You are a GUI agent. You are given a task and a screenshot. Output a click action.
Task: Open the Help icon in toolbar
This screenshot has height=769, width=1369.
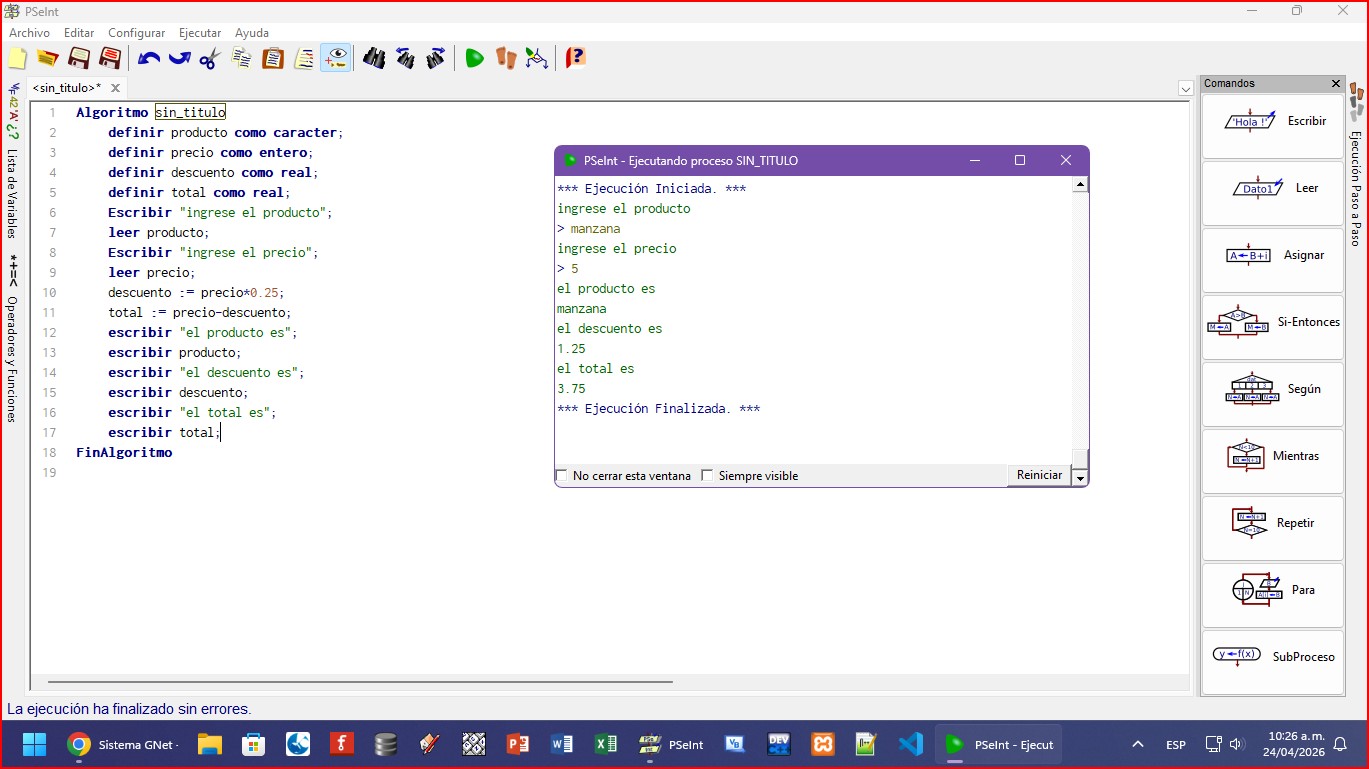click(575, 58)
